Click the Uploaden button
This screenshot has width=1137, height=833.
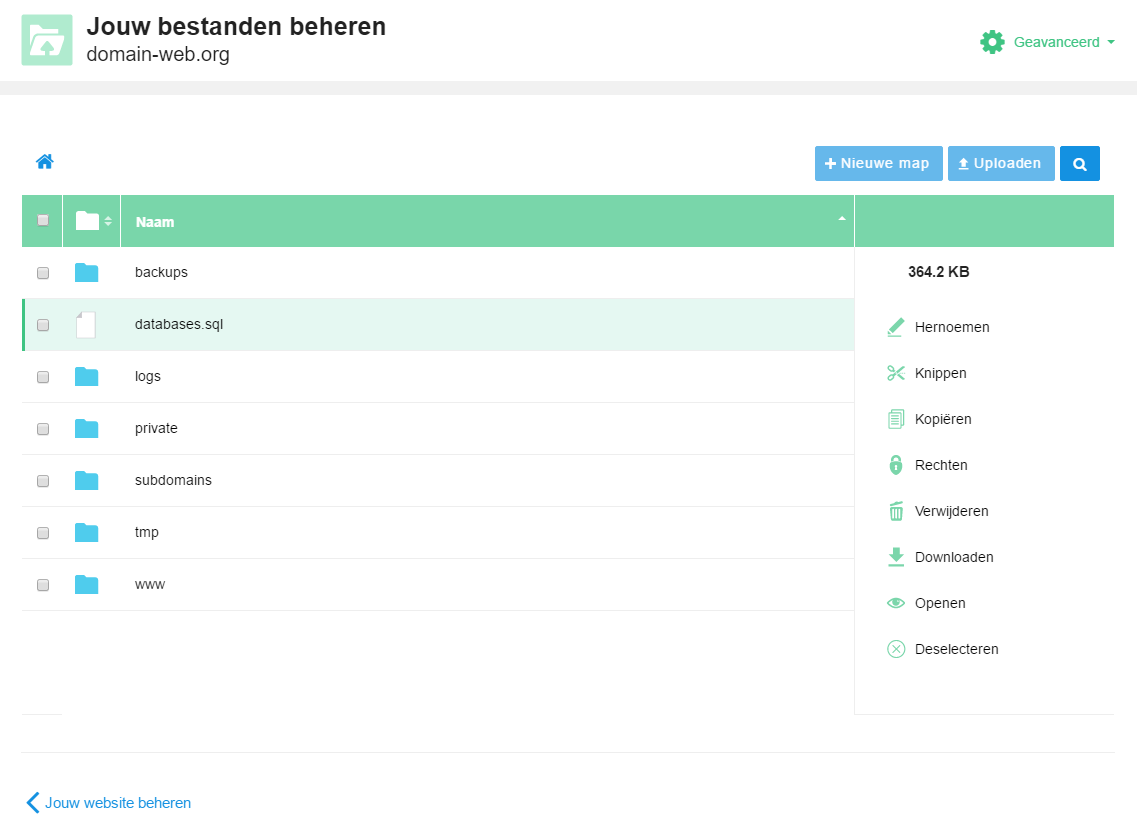click(1001, 164)
